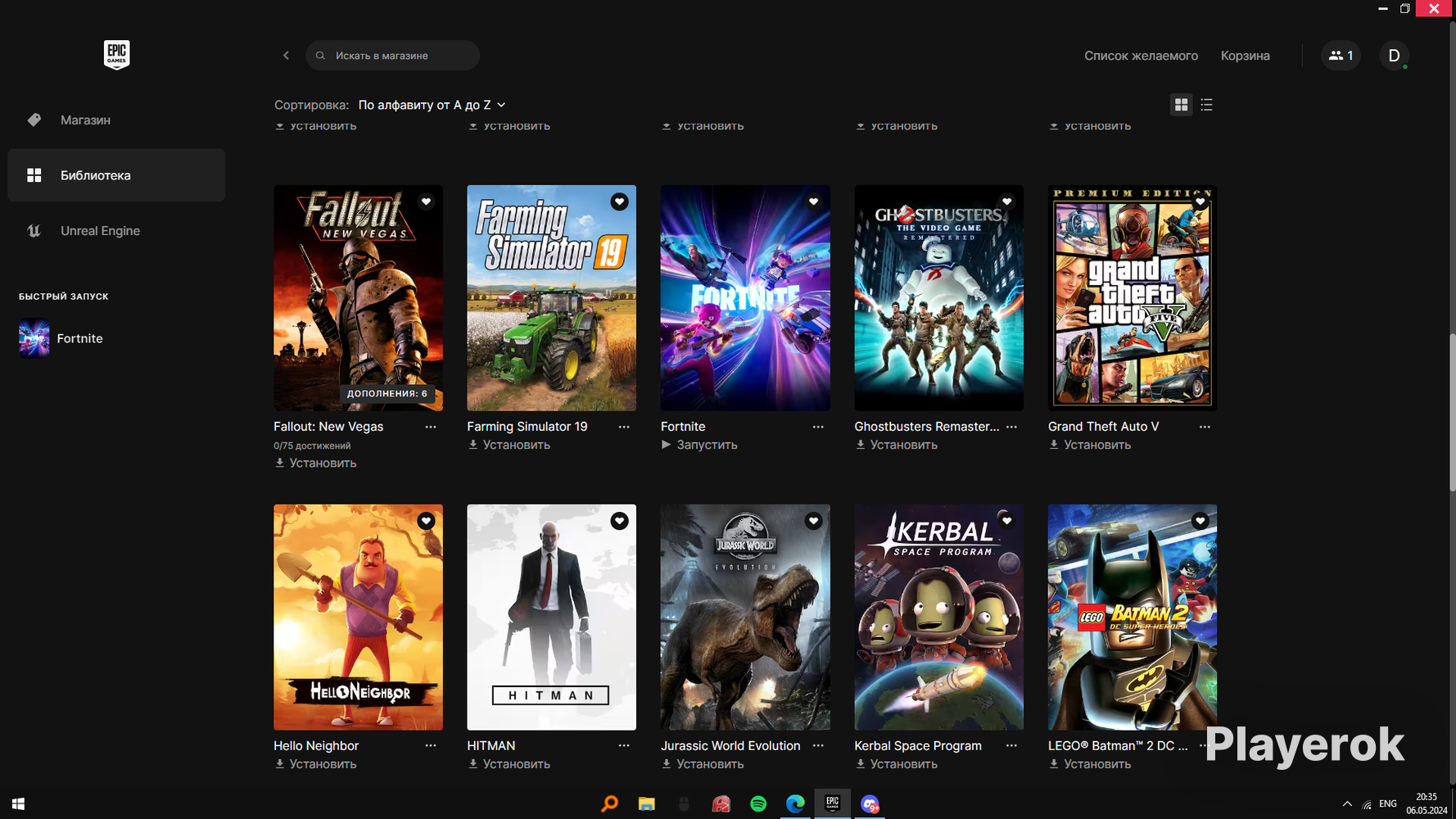Show hidden system tray icons

tap(1347, 804)
